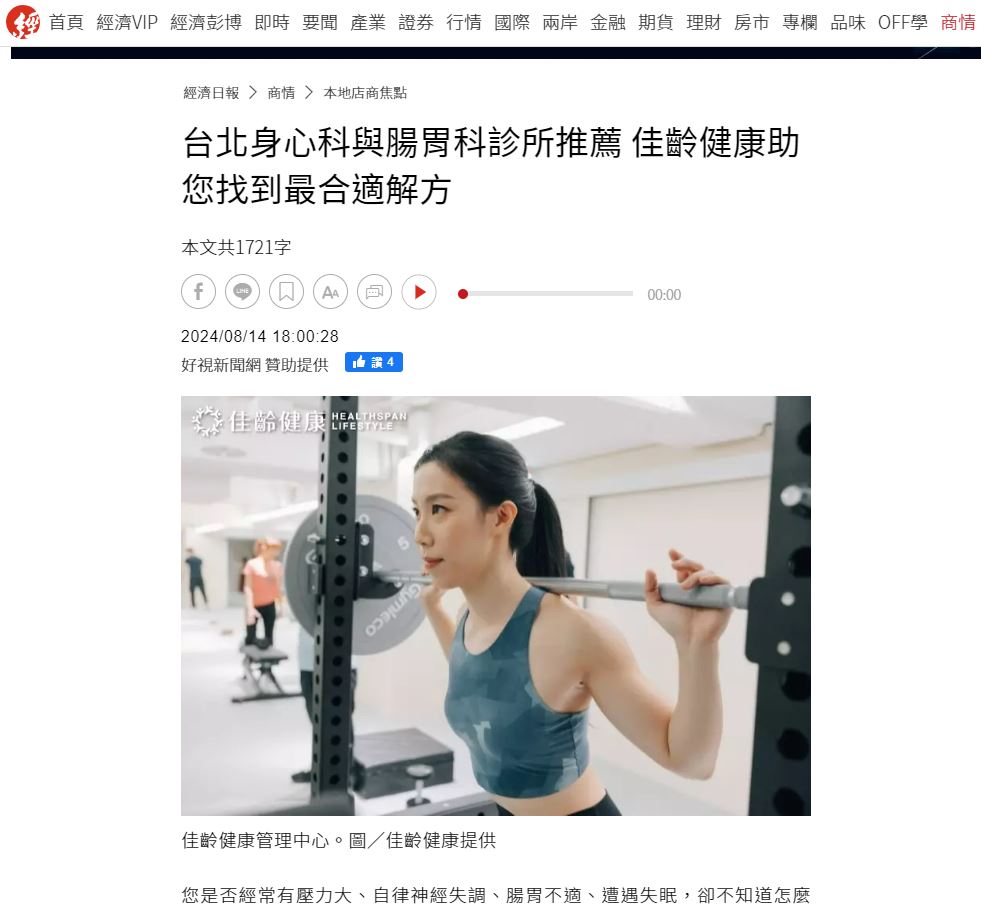Share article via Facebook icon
981x914 pixels.
(198, 292)
